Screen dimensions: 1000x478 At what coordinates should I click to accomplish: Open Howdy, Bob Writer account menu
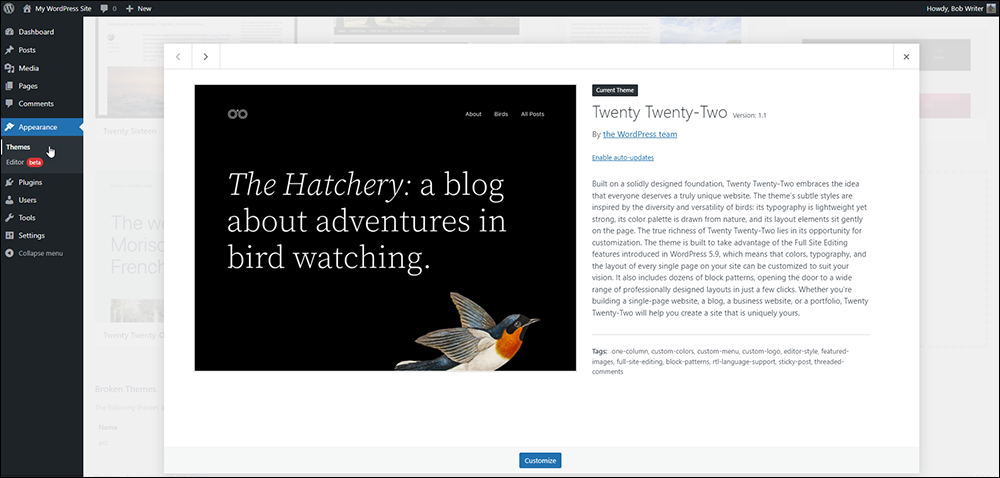[960, 8]
